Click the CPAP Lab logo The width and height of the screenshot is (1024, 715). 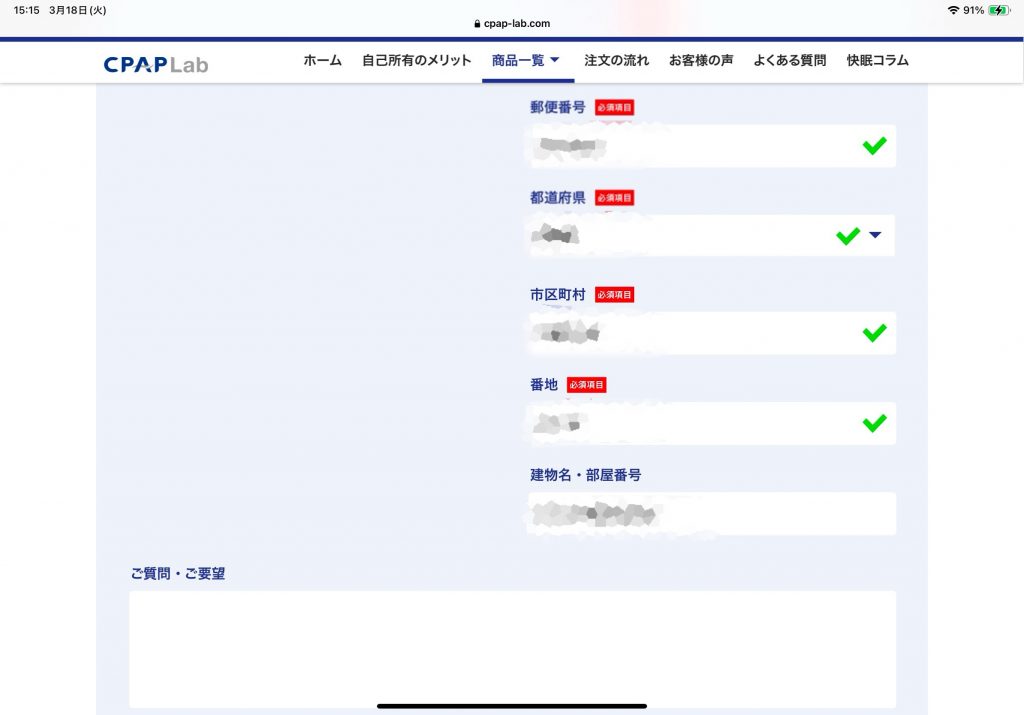(x=156, y=64)
